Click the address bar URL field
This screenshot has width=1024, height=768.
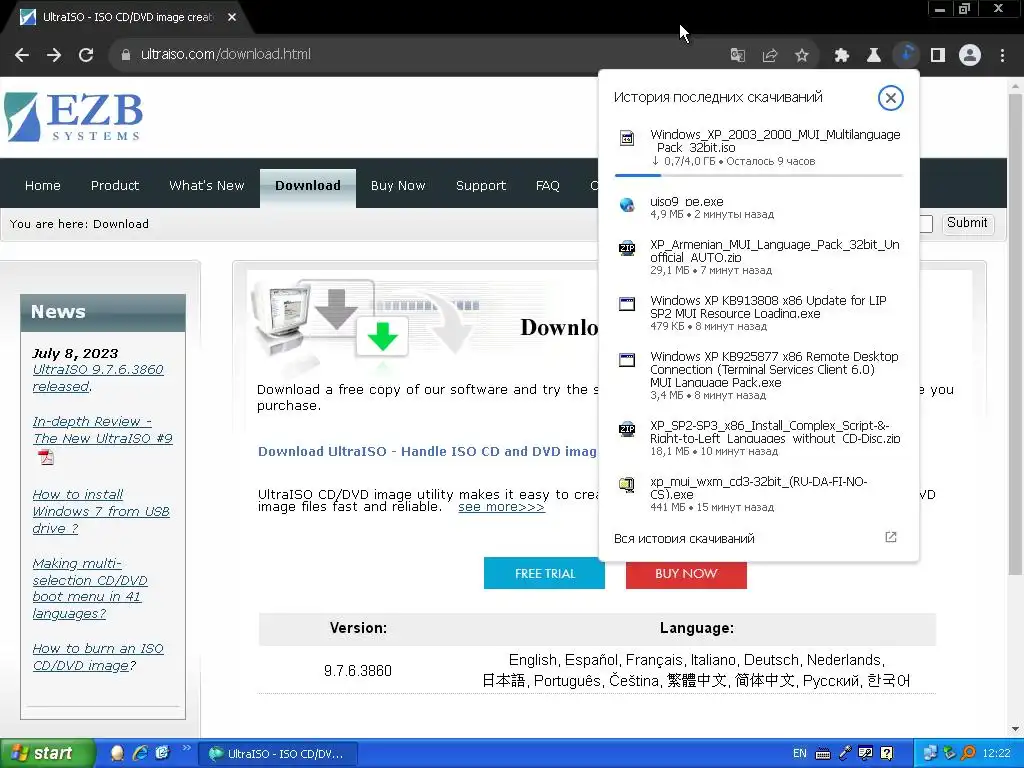pos(418,55)
